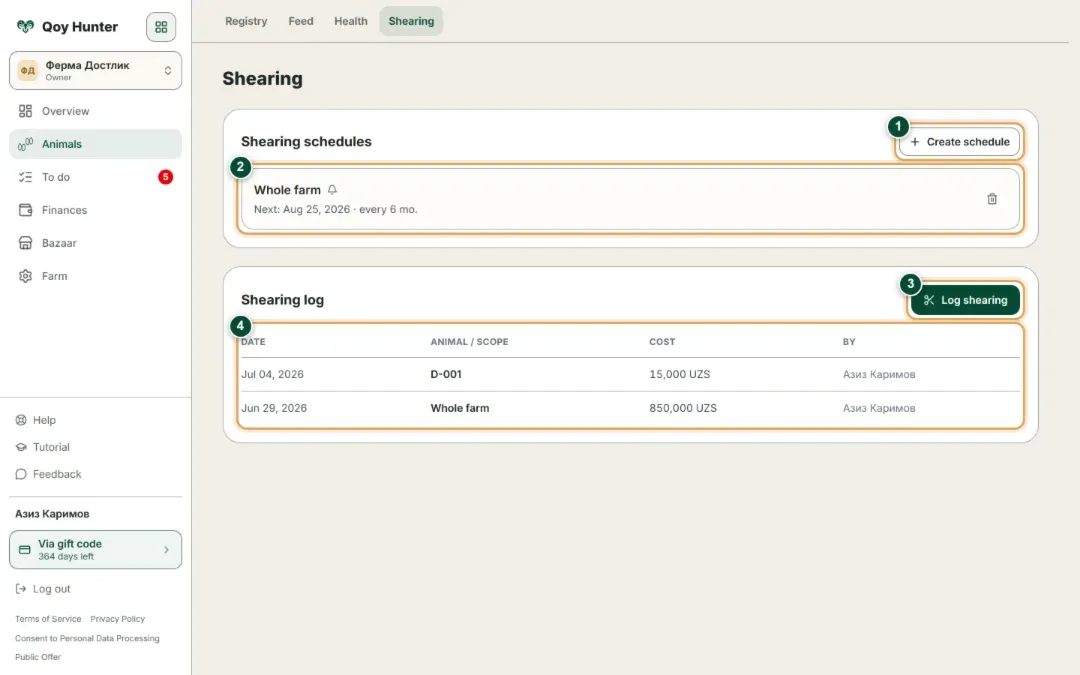Viewport: 1080px width, 675px height.
Task: Open the Whole farm schedule card
Action: click(x=630, y=199)
